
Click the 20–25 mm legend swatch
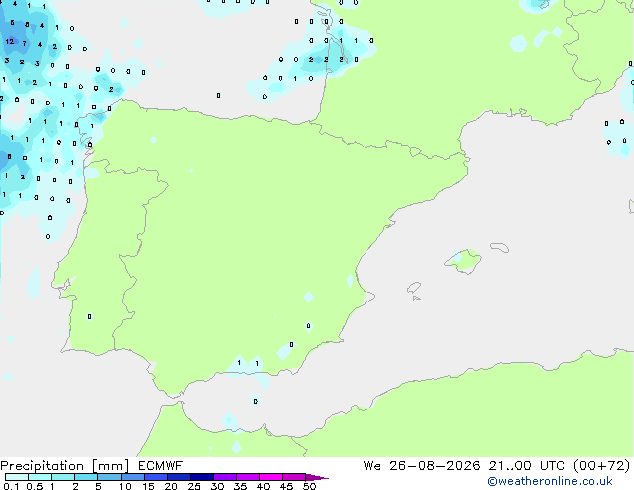tap(179, 477)
